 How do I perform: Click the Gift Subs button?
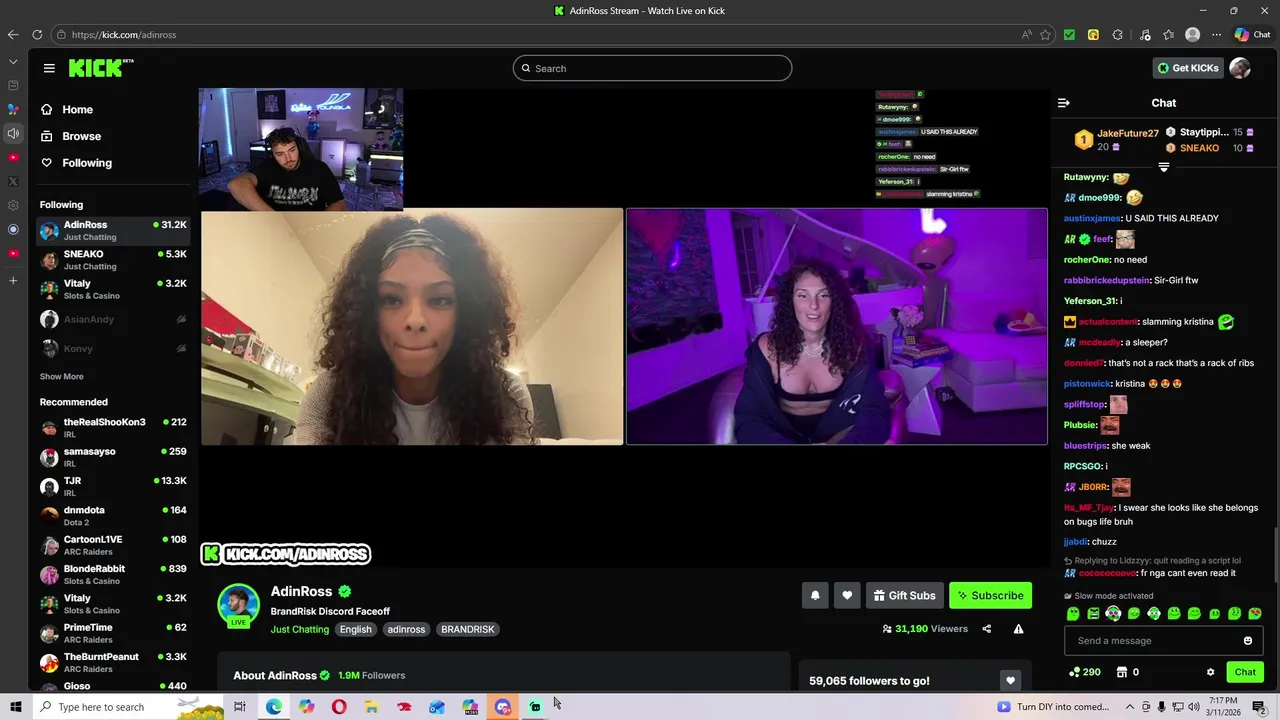[x=904, y=595]
